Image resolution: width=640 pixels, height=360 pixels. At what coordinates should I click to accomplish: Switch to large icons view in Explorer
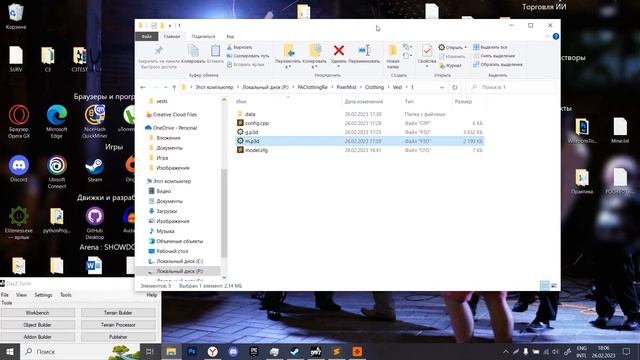554,286
